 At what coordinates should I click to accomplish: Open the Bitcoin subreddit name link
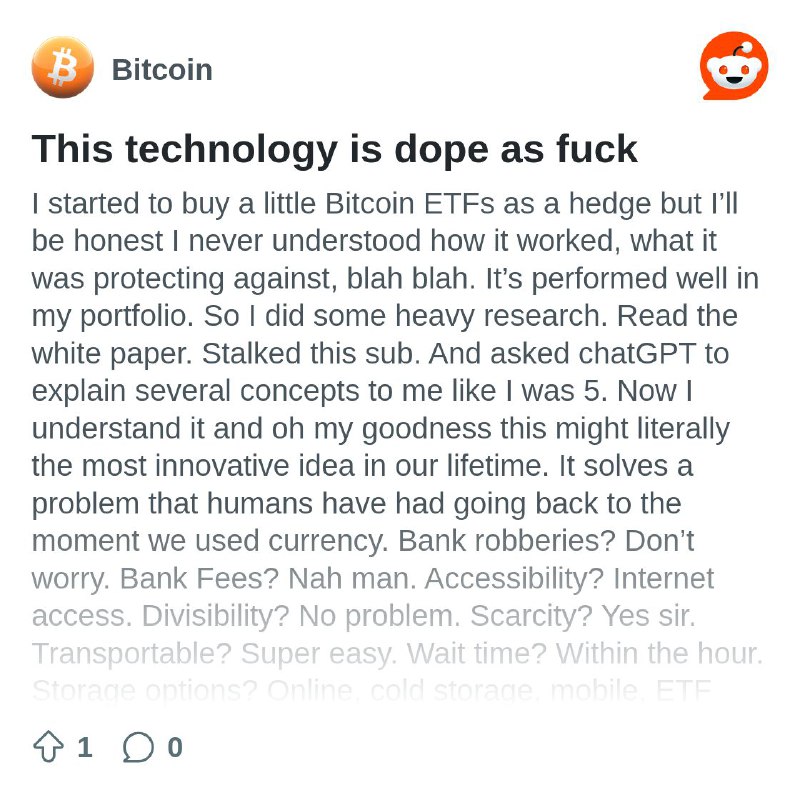click(162, 69)
